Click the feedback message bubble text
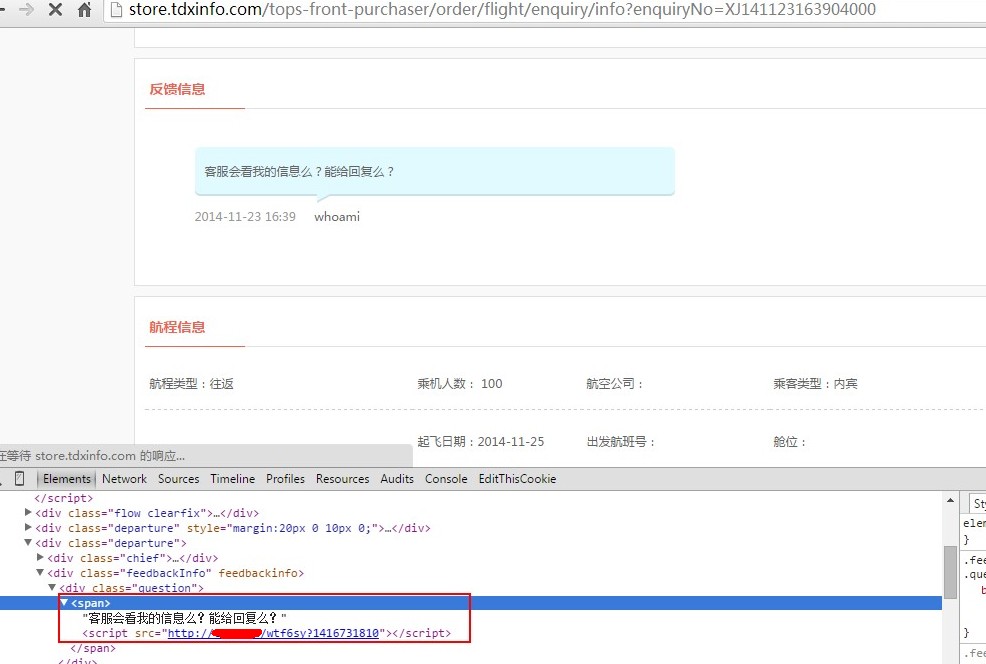This screenshot has width=986, height=664. [x=299, y=172]
